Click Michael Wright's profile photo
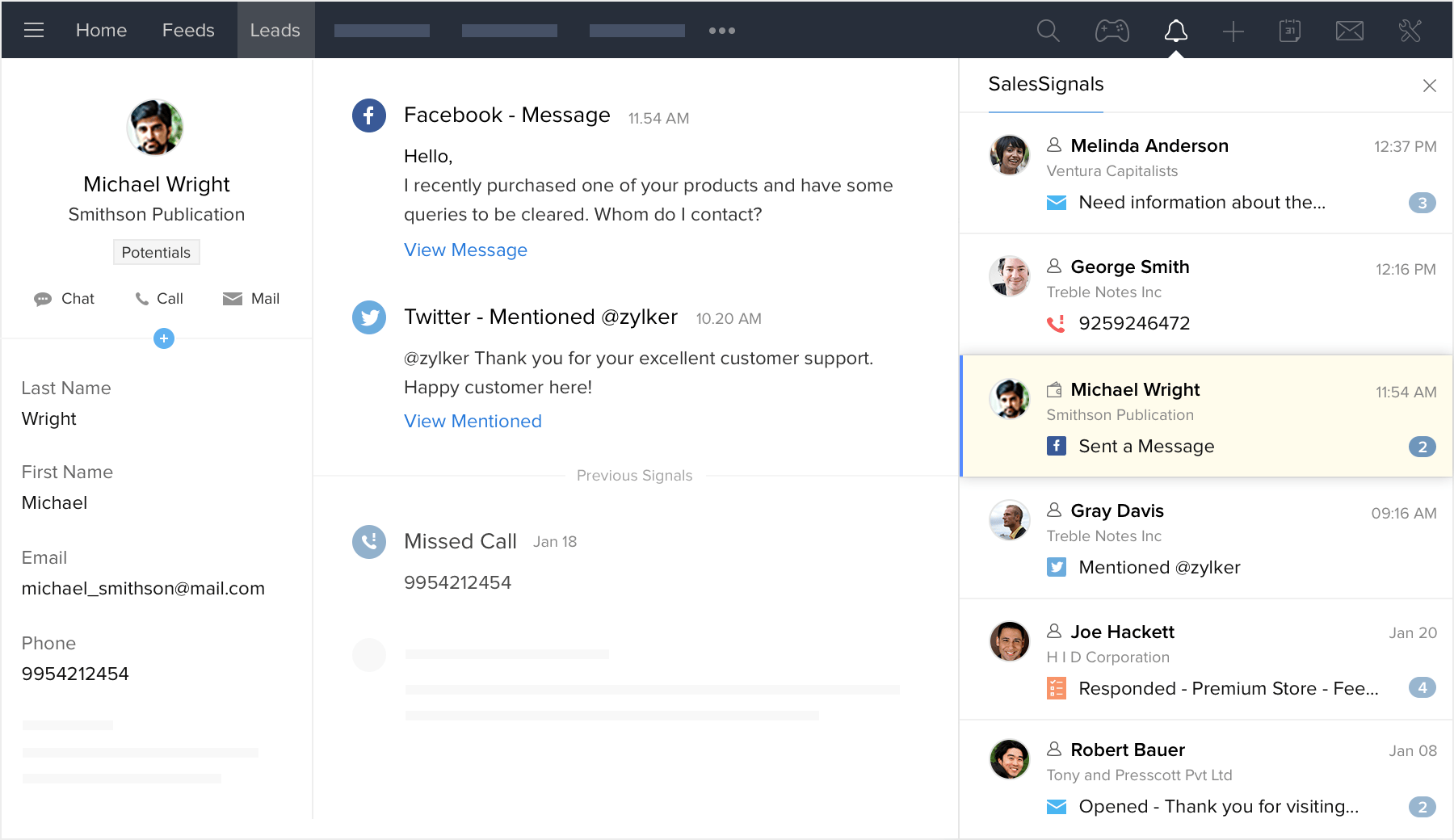 click(155, 128)
